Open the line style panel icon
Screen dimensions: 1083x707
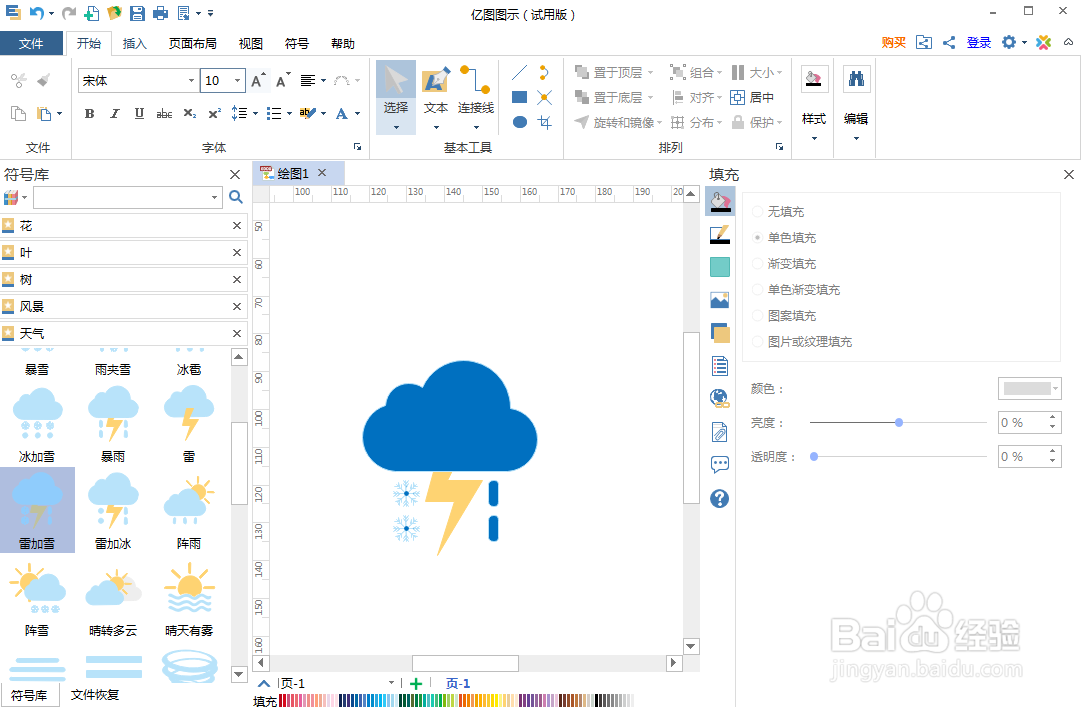point(720,234)
